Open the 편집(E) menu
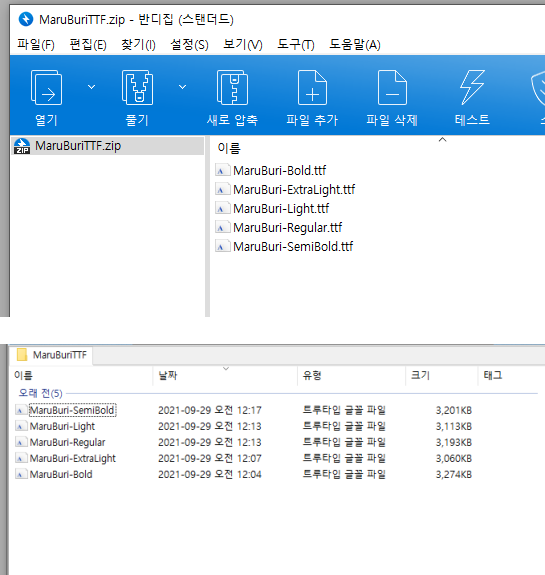This screenshot has width=545, height=575. click(x=88, y=45)
